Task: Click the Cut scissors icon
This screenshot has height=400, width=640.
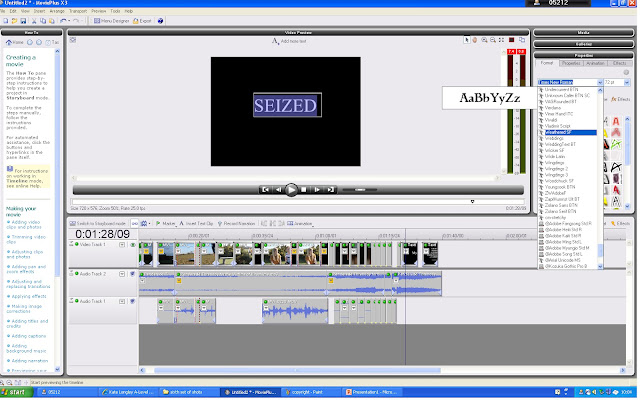Action: click(34, 21)
